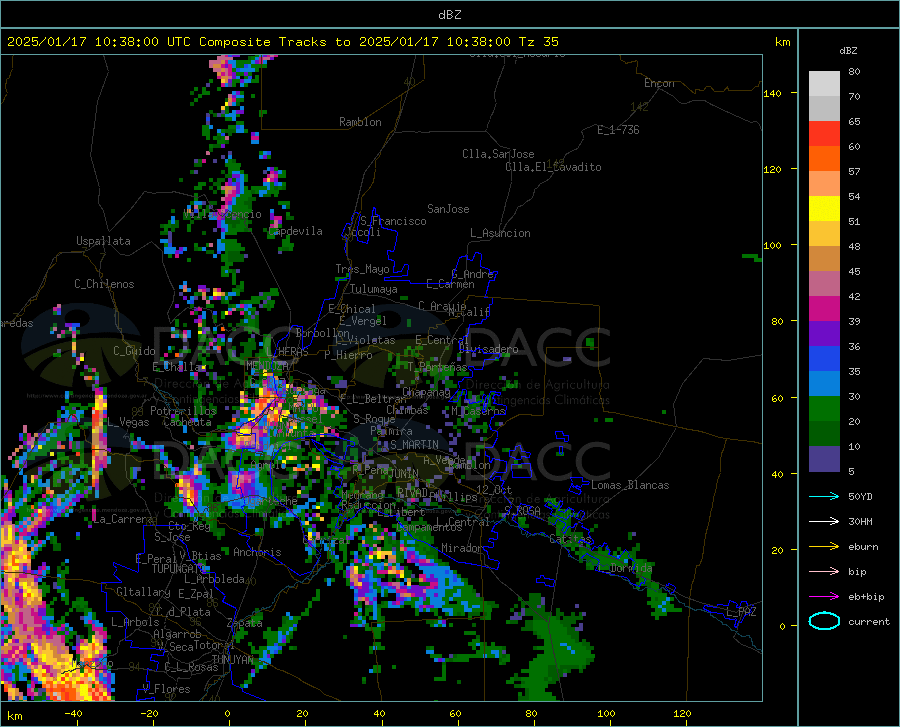The height and width of the screenshot is (727, 900).
Task: Click the 'SanJose' map label
Action: pos(448,209)
